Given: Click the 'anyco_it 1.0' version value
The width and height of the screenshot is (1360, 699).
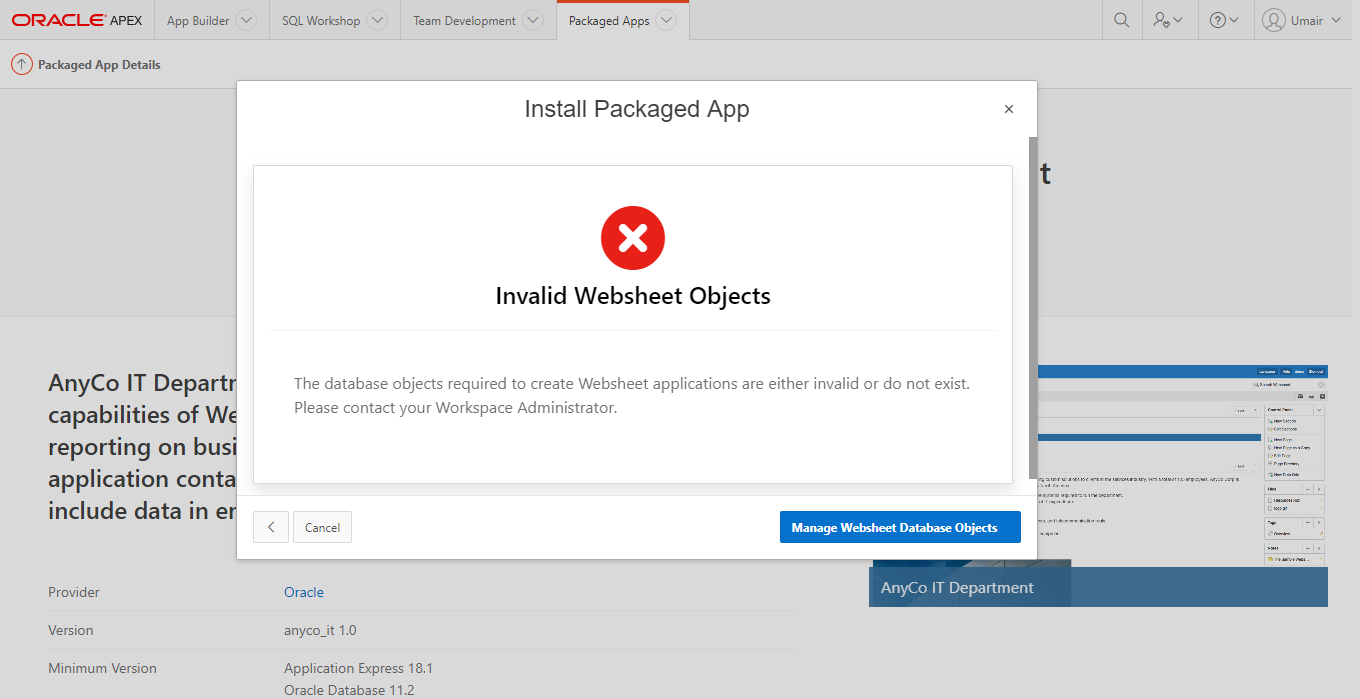Looking at the screenshot, I should pyautogui.click(x=320, y=630).
